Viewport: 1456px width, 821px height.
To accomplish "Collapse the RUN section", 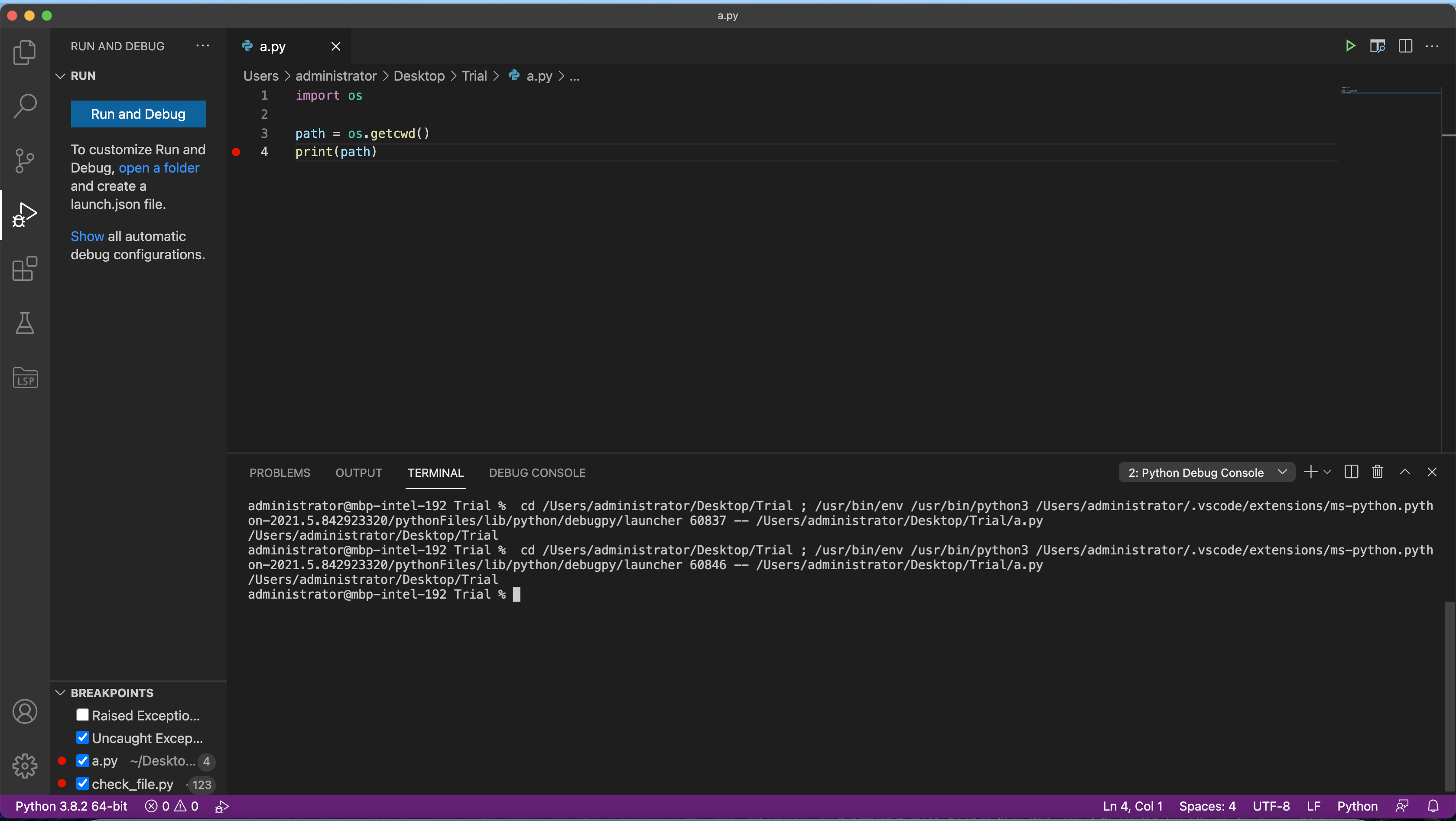I will click(60, 75).
